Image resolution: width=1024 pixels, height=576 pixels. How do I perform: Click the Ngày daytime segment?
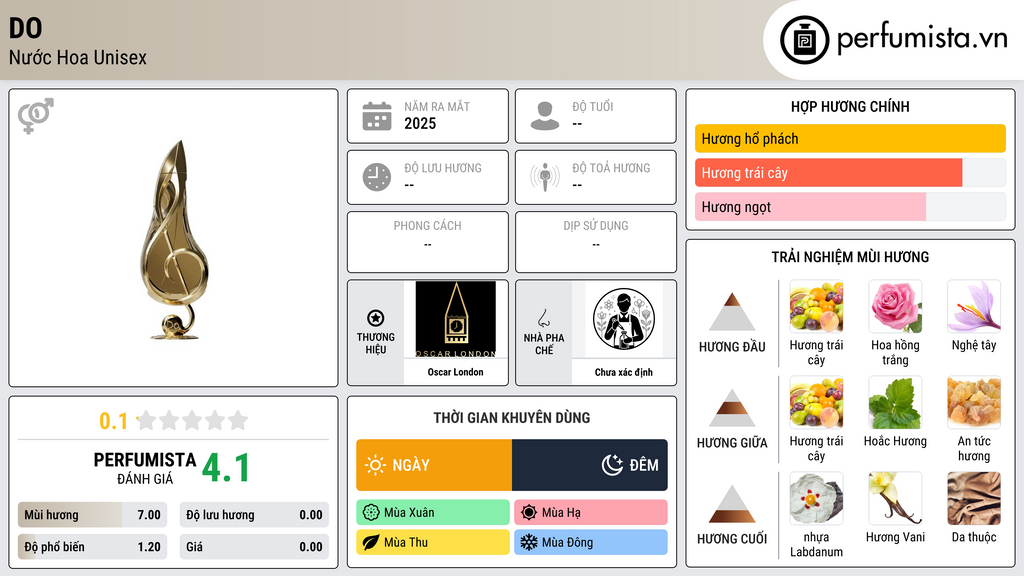pyautogui.click(x=434, y=465)
